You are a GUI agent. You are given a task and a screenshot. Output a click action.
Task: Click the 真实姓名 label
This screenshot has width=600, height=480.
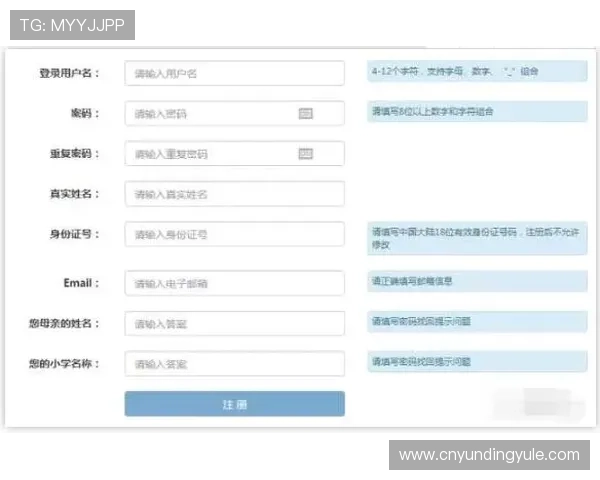(x=74, y=194)
